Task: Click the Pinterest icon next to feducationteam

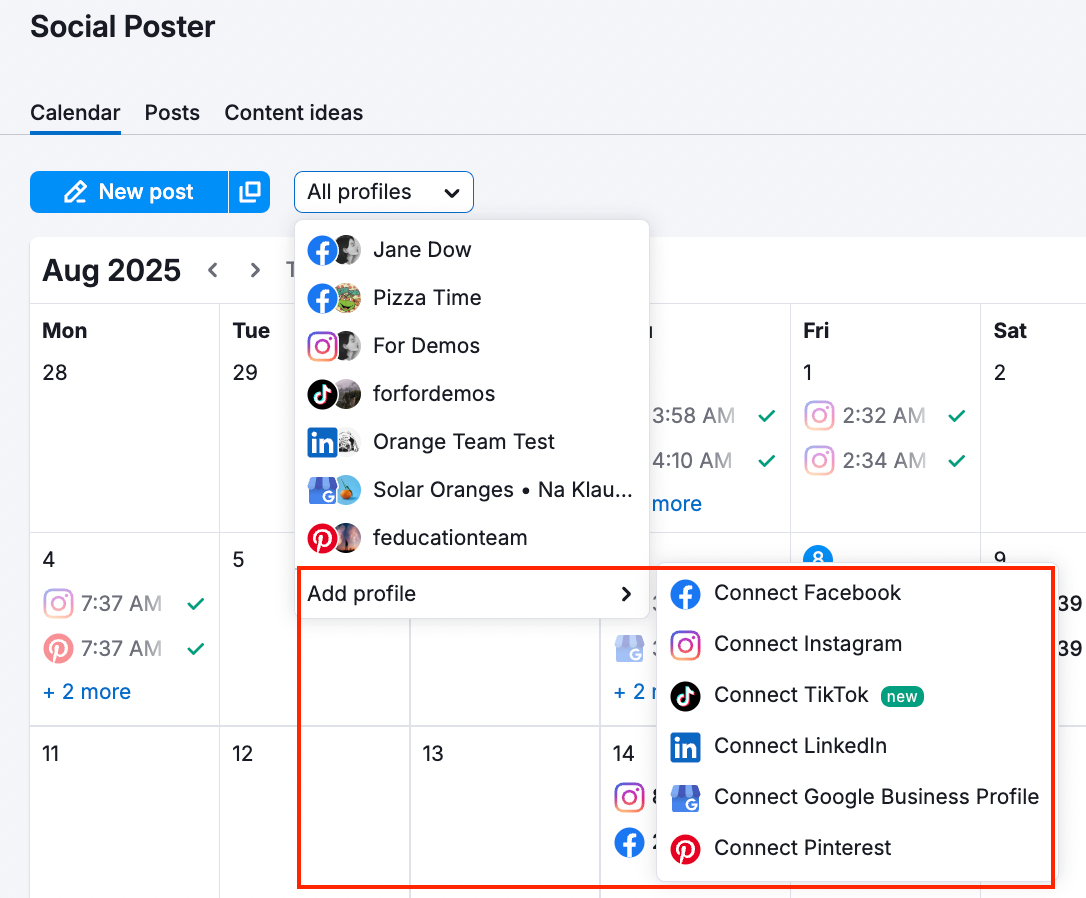Action: [321, 538]
